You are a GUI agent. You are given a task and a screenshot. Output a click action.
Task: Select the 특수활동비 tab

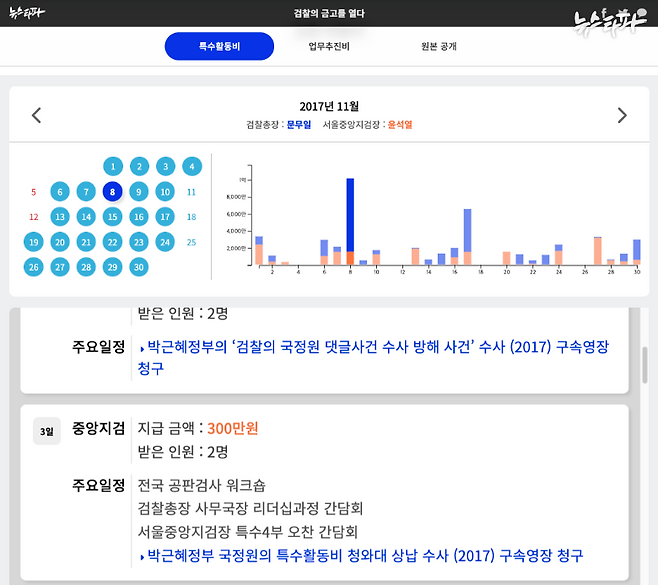click(x=219, y=46)
